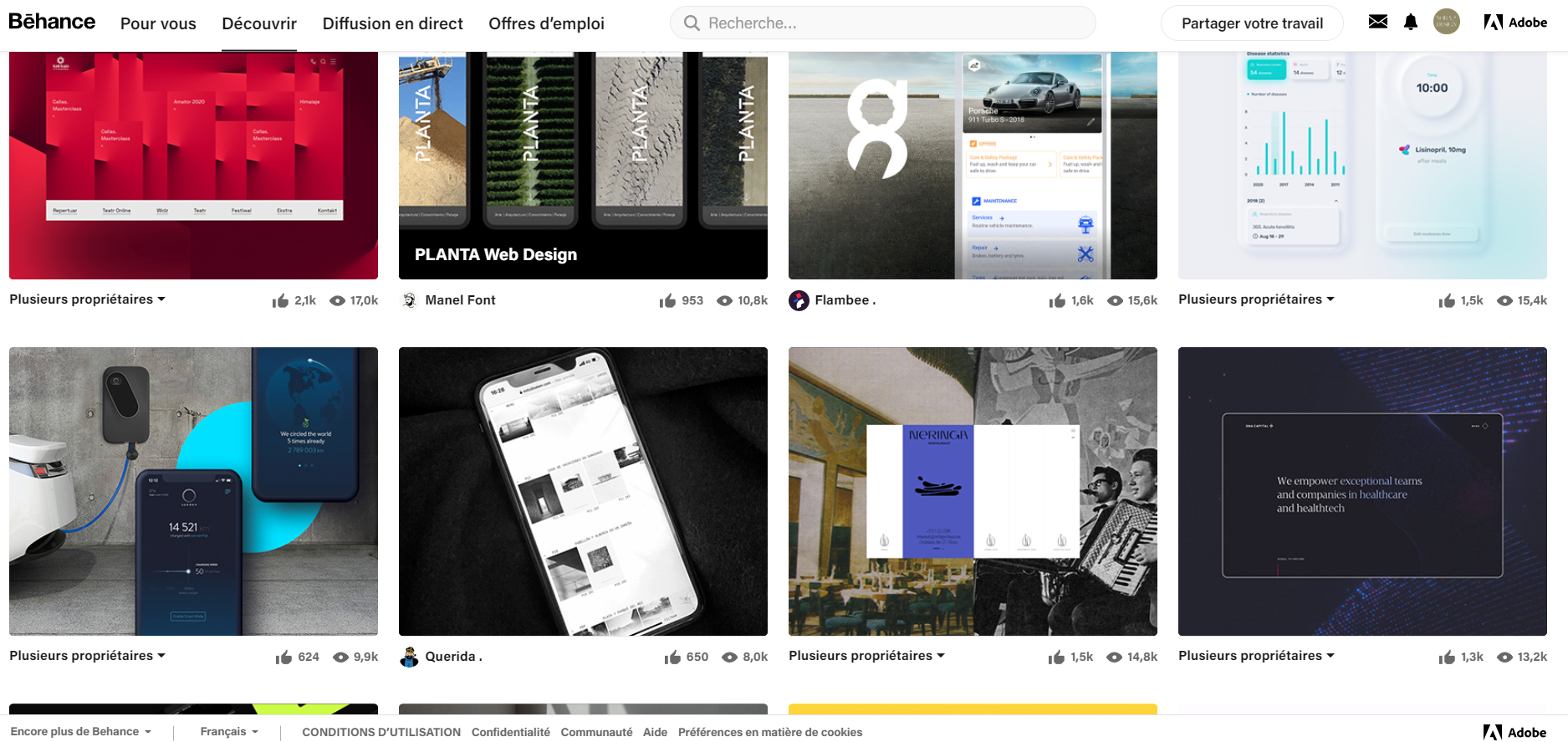Image resolution: width=1568 pixels, height=742 pixels.
Task: Click the Adobe logo in the footer
Action: (x=1514, y=732)
